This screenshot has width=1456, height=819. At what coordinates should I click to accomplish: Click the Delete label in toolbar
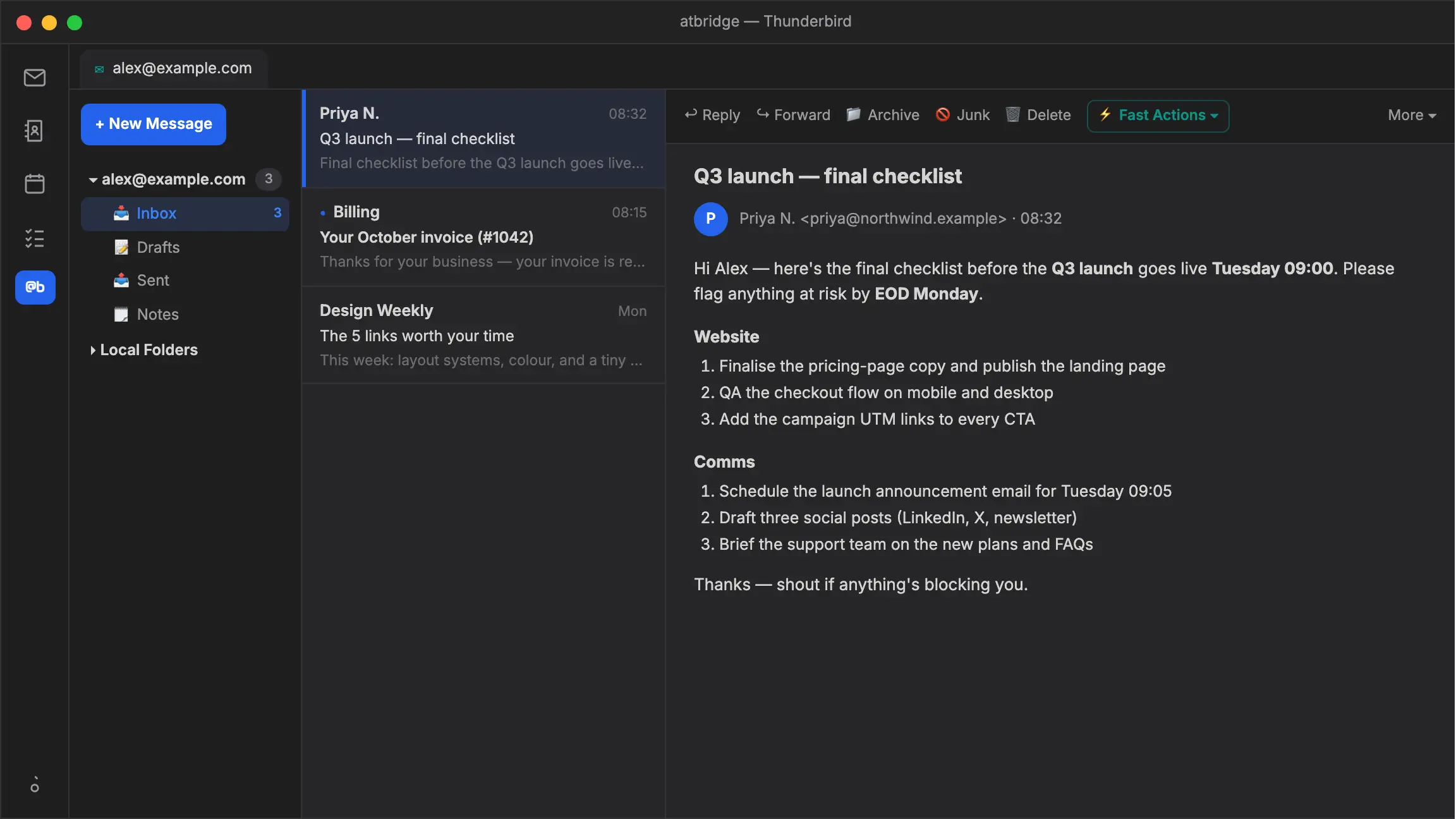(x=1048, y=115)
